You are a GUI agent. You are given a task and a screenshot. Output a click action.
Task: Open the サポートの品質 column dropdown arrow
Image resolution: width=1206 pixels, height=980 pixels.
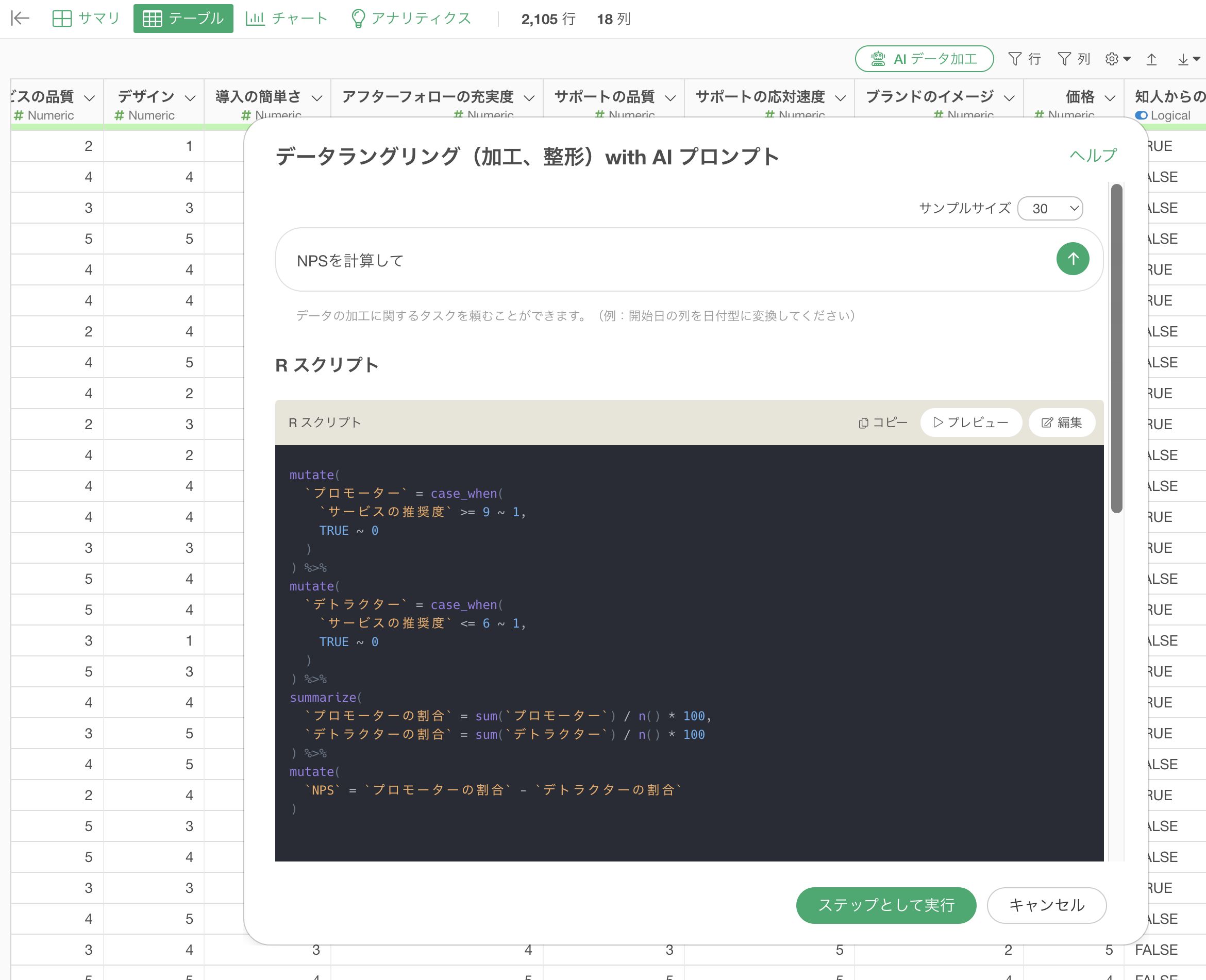click(x=670, y=98)
